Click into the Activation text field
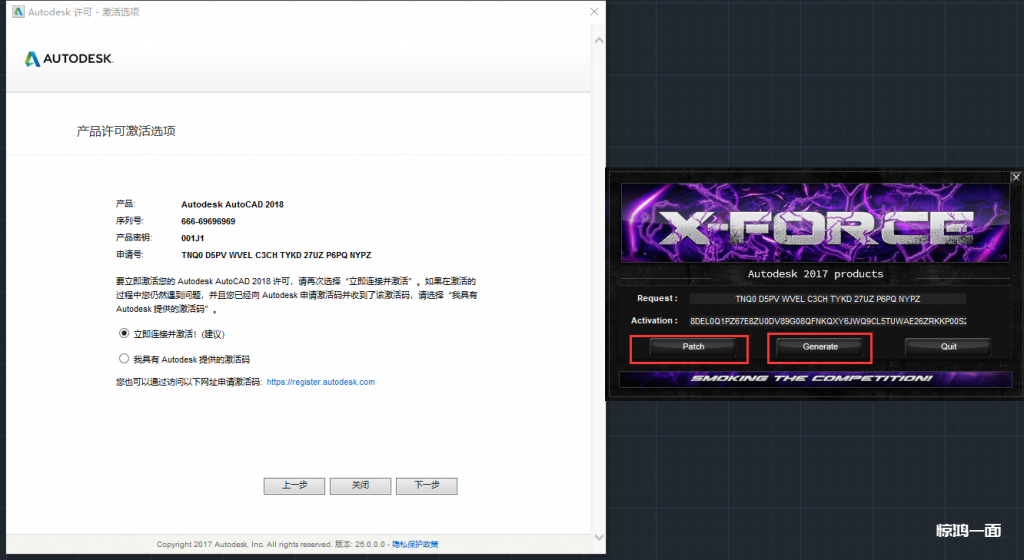This screenshot has height=560, width=1024. (828, 321)
